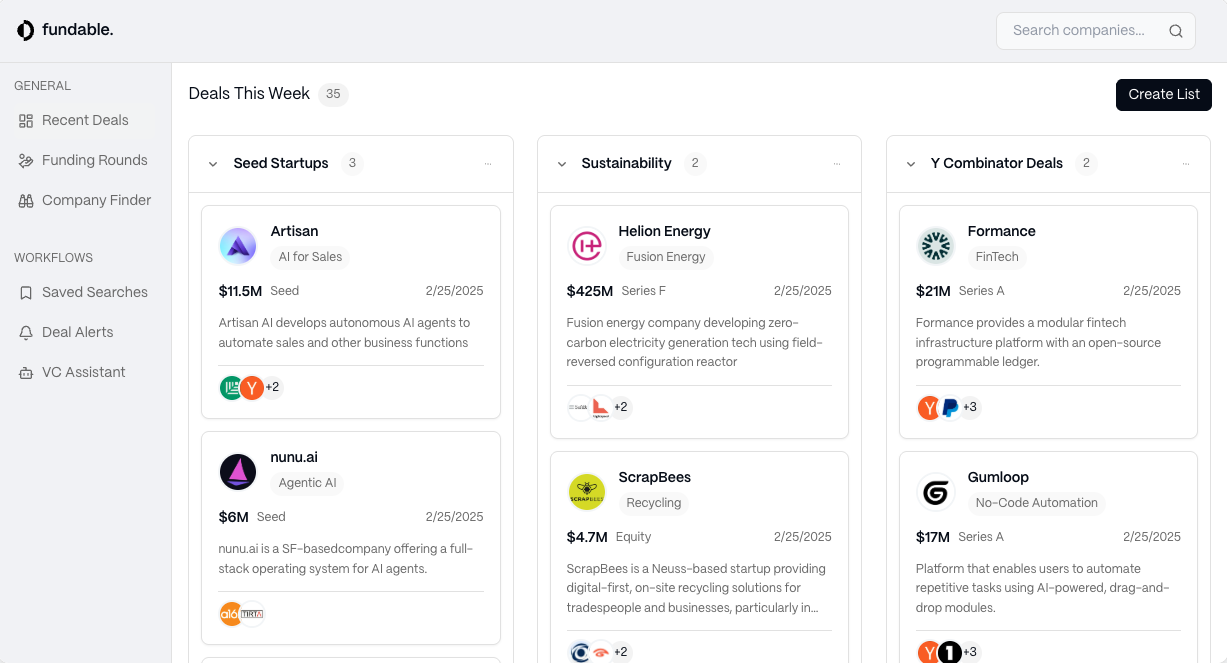1227x663 pixels.
Task: Collapse the Sustainability column
Action: pos(562,164)
